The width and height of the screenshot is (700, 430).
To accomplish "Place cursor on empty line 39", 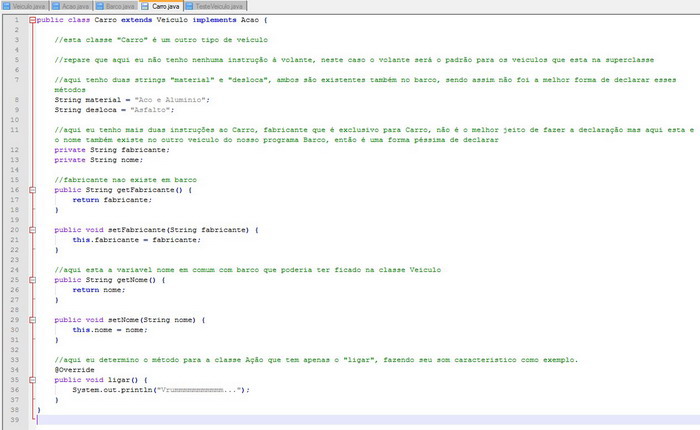I will pos(200,420).
